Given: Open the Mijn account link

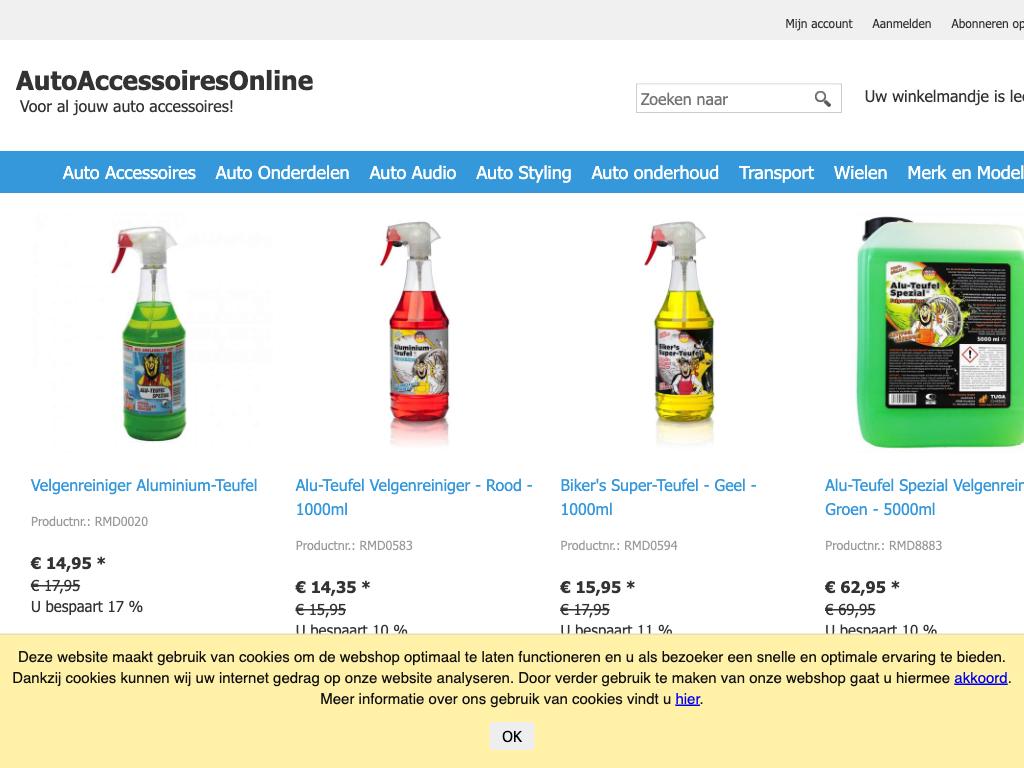Looking at the screenshot, I should (x=818, y=24).
